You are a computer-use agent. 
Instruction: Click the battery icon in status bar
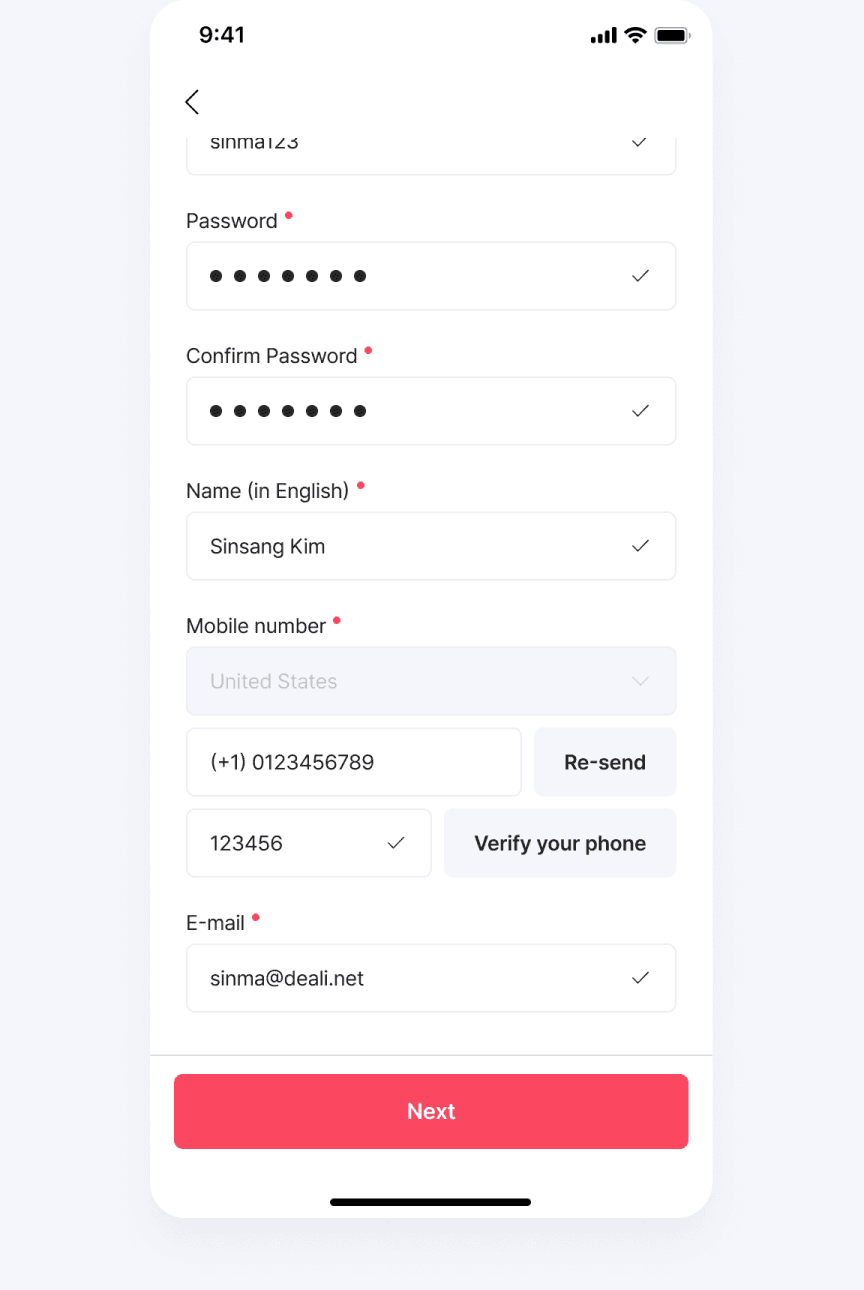click(x=672, y=36)
